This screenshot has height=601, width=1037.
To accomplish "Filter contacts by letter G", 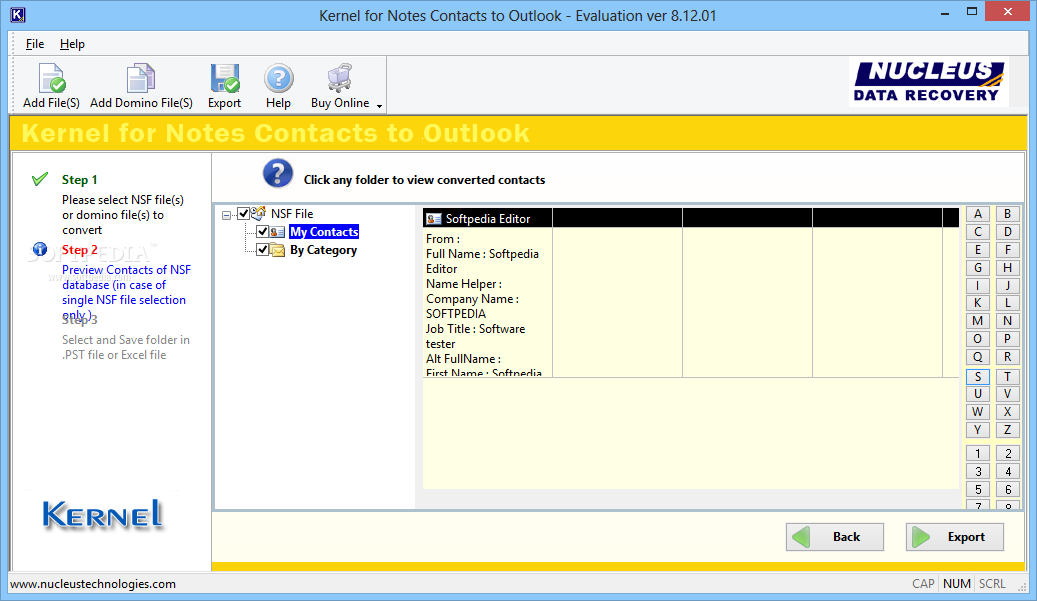I will pyautogui.click(x=977, y=268).
